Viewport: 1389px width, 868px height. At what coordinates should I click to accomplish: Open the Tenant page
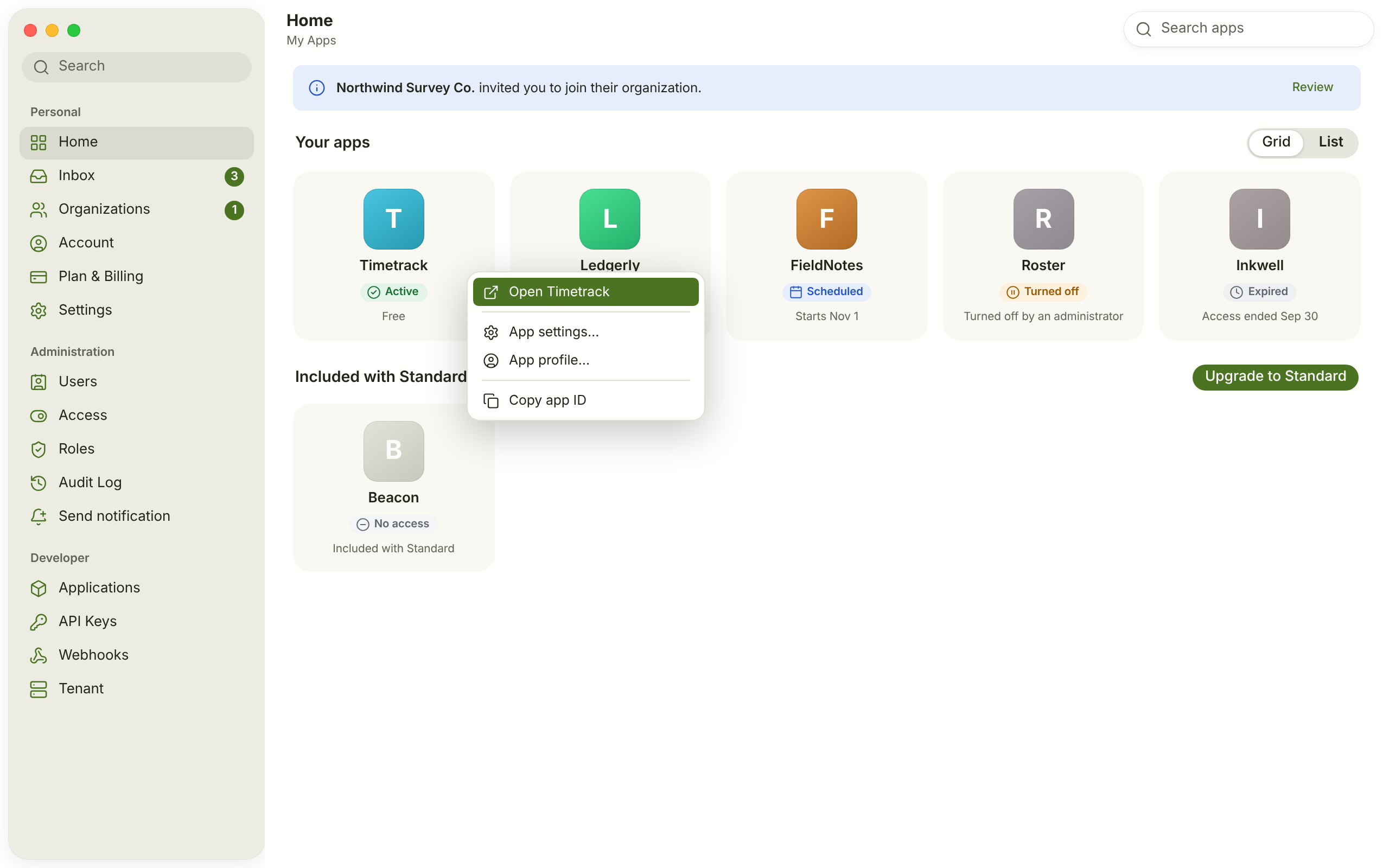tap(136, 689)
